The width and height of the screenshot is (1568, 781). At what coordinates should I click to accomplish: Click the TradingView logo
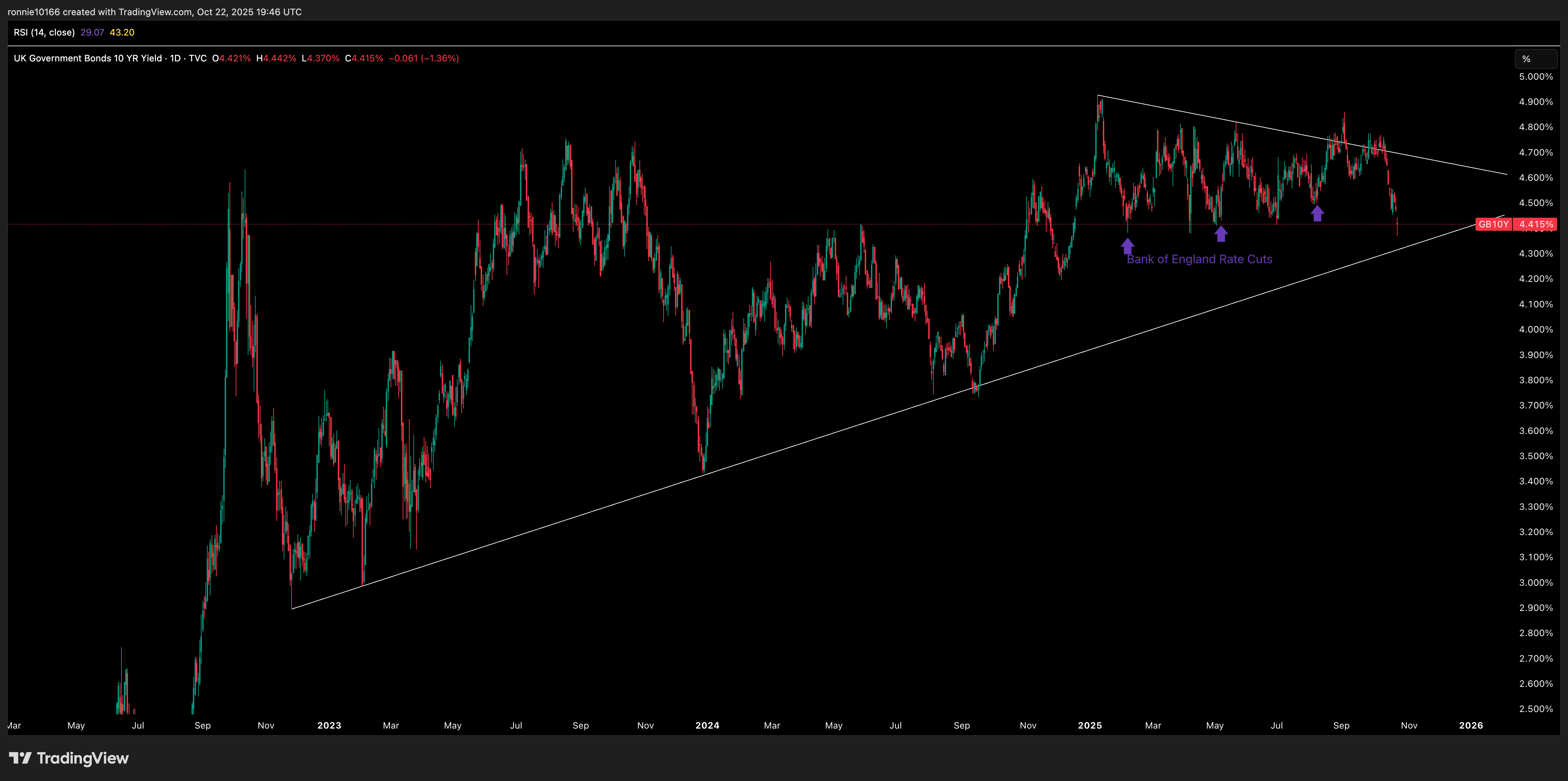[x=69, y=758]
